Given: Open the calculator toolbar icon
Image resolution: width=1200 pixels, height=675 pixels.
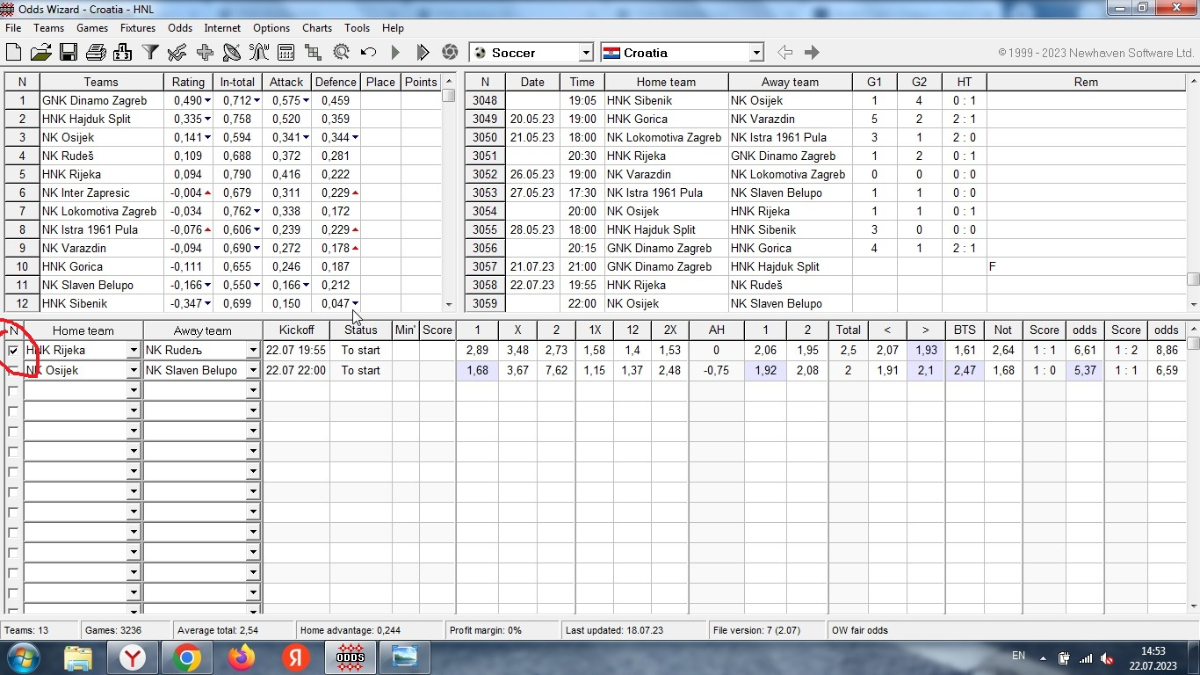Looking at the screenshot, I should (286, 52).
